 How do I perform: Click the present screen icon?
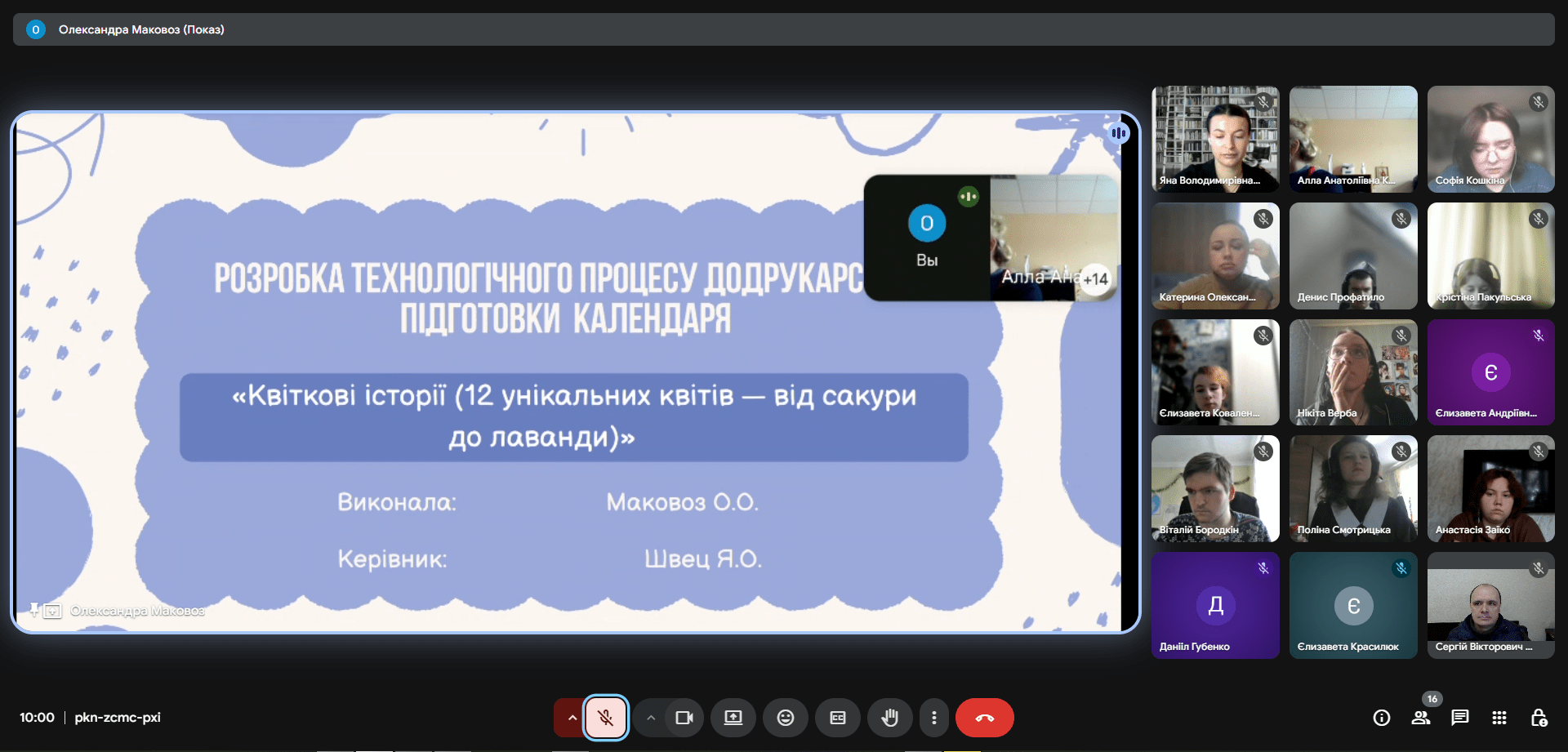(x=733, y=718)
